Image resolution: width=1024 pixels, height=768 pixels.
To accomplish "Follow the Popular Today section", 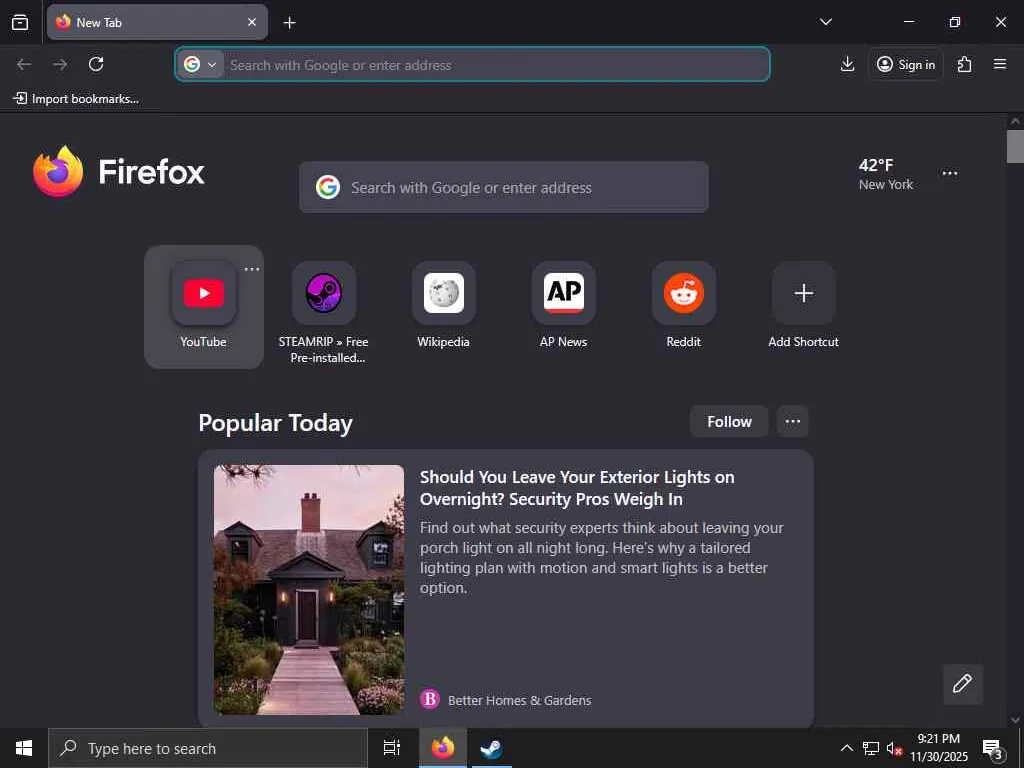I will pyautogui.click(x=729, y=422).
